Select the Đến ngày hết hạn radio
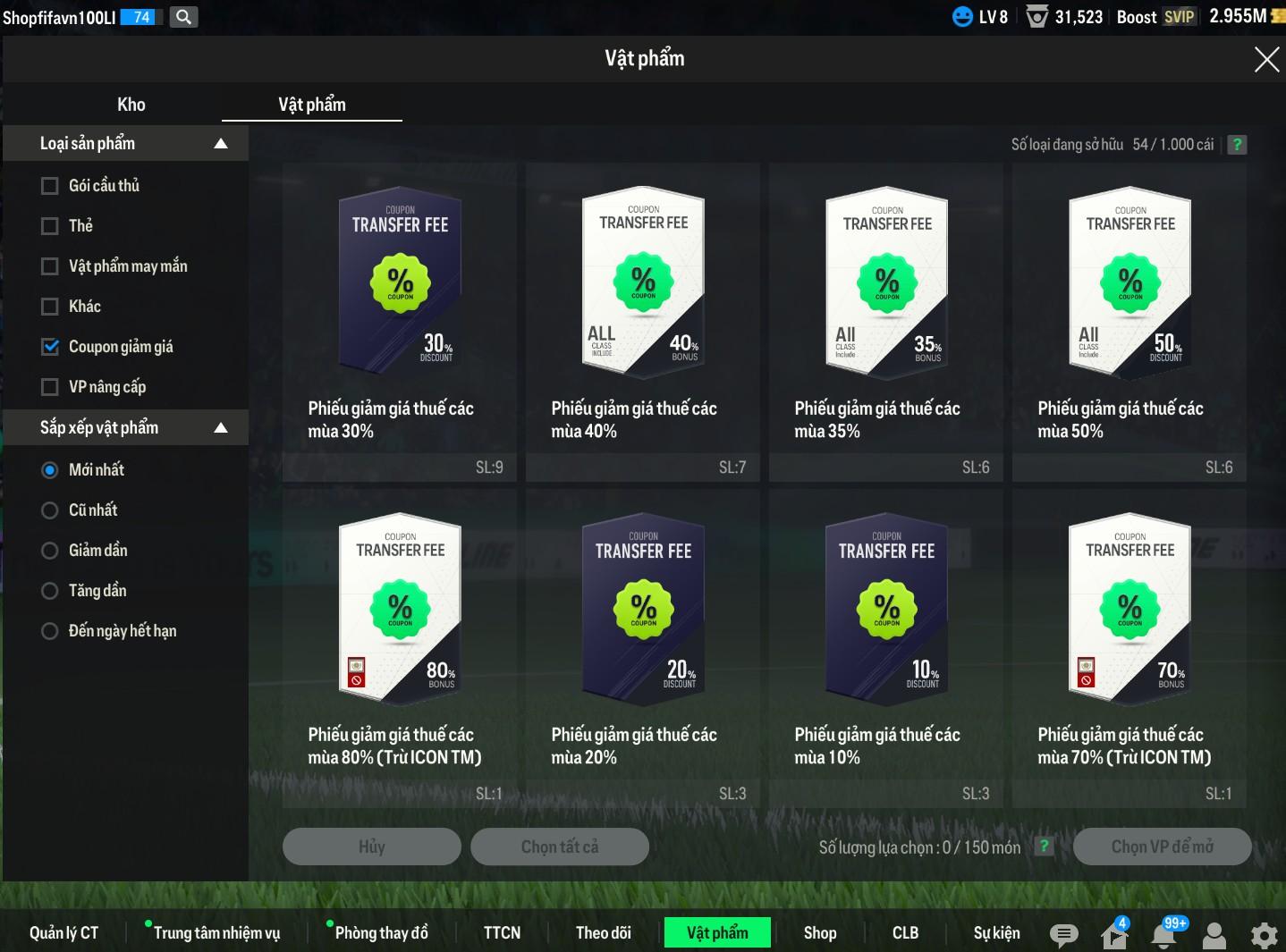Screen dimensions: 1286x952 tap(50, 631)
